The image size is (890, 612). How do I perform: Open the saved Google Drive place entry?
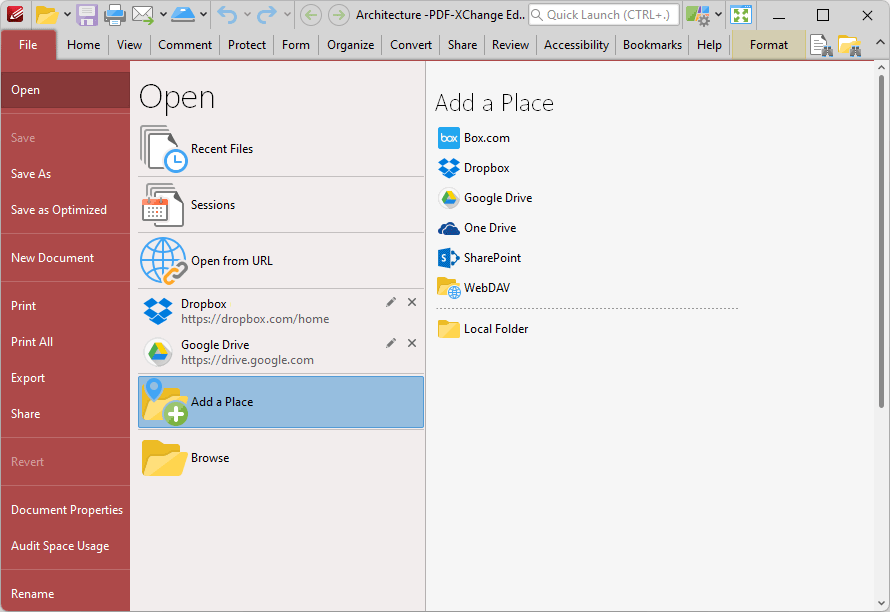click(281, 352)
